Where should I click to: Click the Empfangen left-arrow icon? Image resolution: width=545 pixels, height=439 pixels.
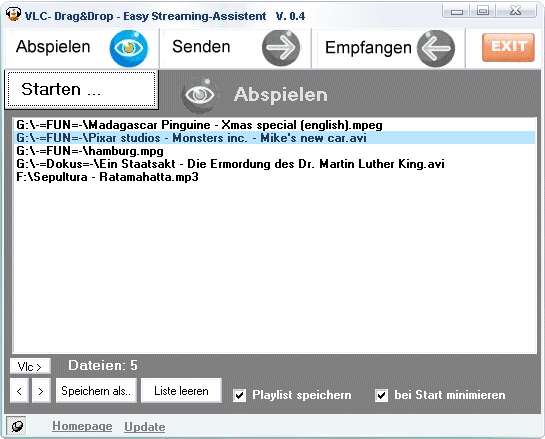click(436, 48)
